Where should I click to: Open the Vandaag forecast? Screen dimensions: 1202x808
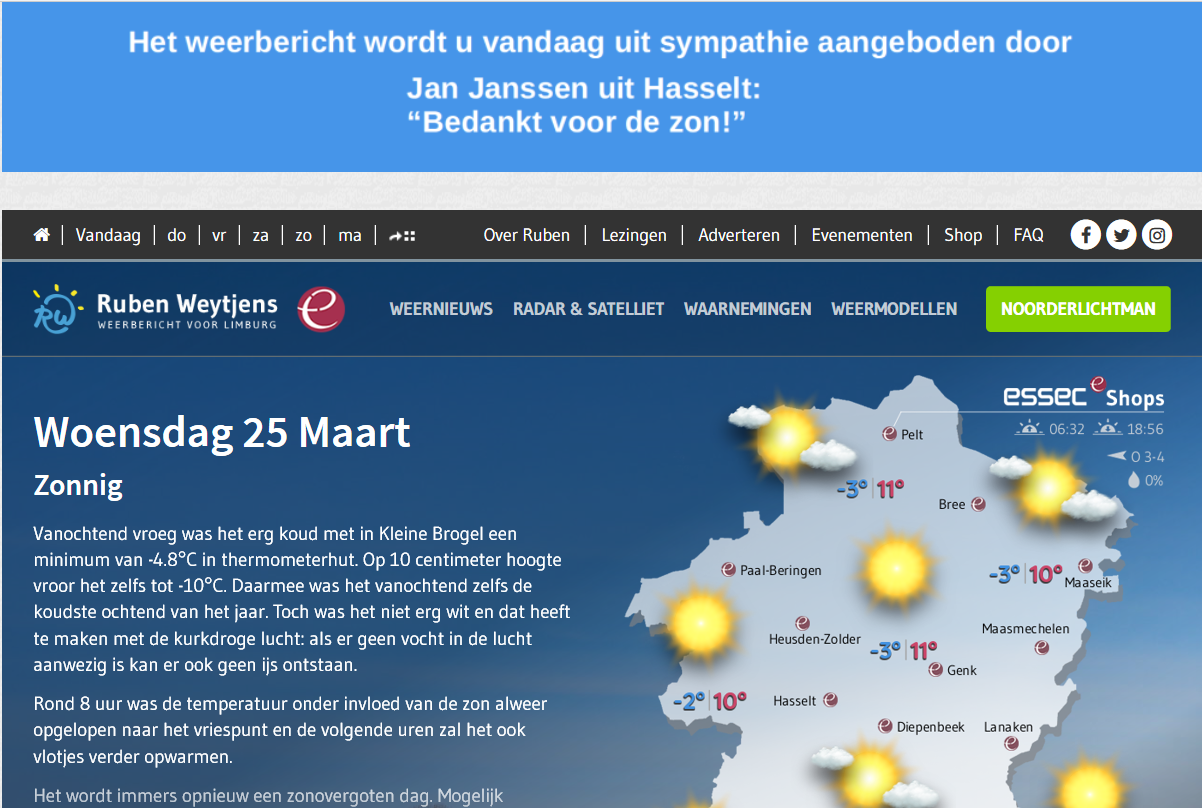[x=107, y=235]
